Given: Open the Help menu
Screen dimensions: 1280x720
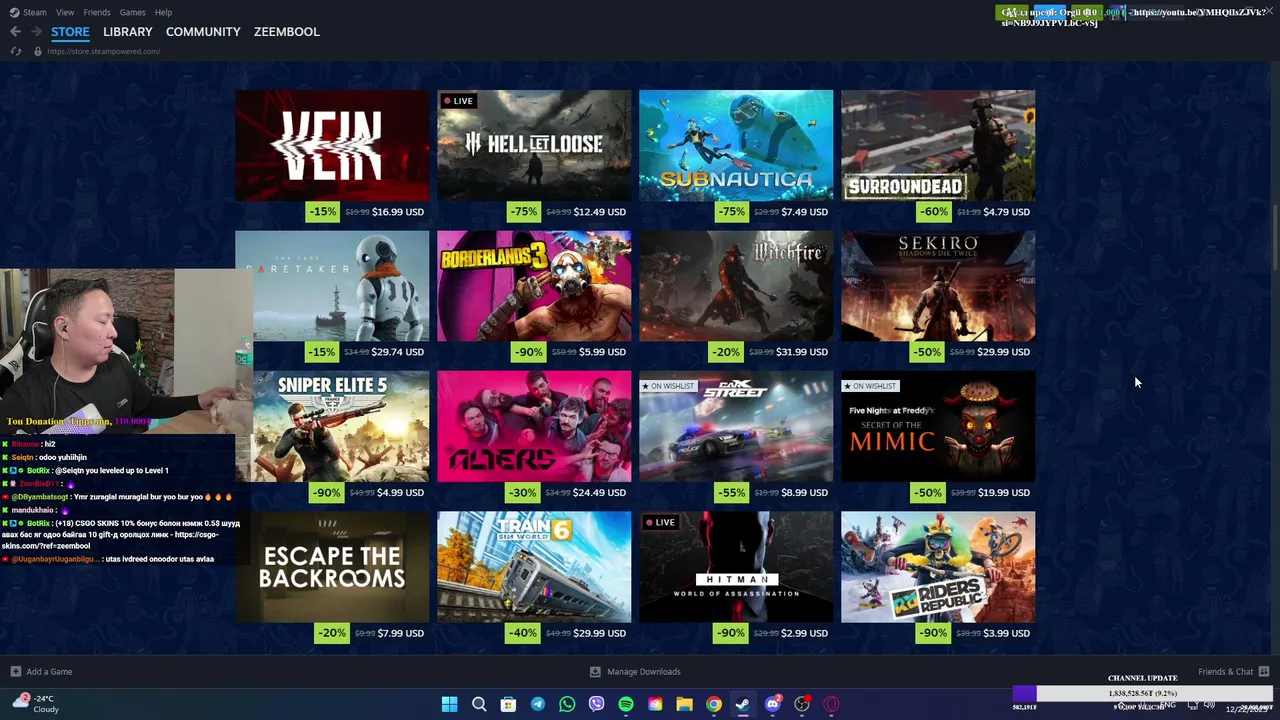Looking at the screenshot, I should (163, 12).
